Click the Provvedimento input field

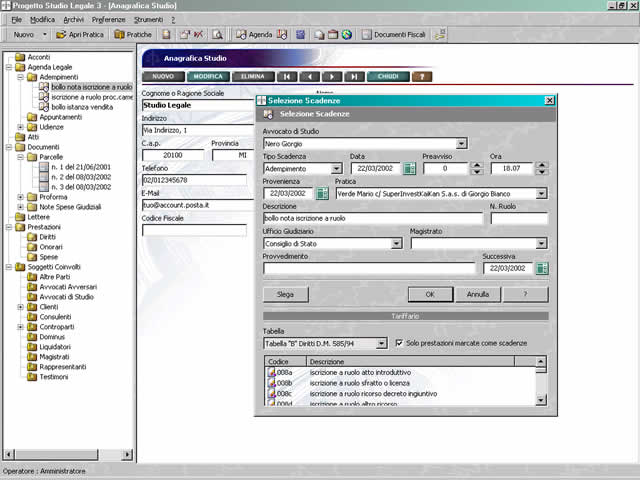click(369, 268)
